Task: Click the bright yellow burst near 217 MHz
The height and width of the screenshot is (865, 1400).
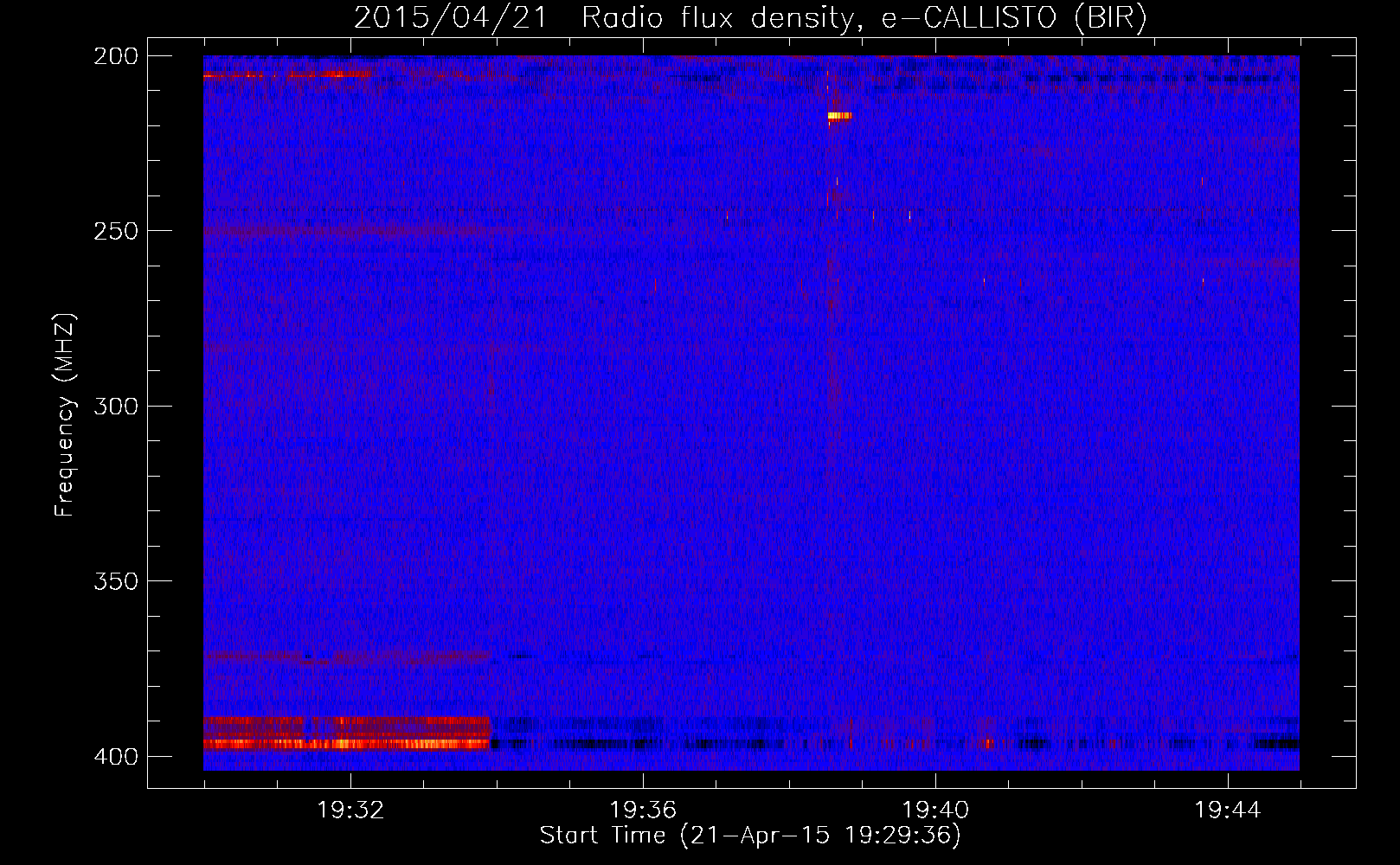Action: 839,115
